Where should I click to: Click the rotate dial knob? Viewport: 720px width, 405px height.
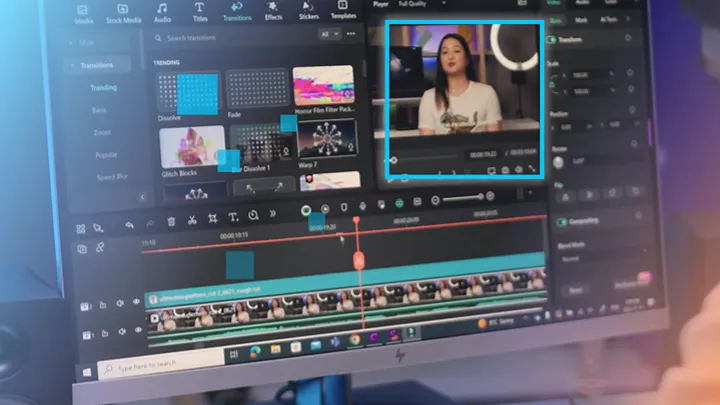(x=558, y=163)
